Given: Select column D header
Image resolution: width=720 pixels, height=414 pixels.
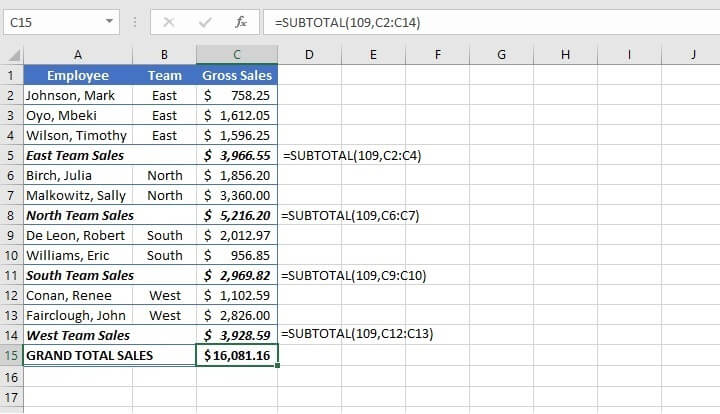Looking at the screenshot, I should pyautogui.click(x=309, y=55).
